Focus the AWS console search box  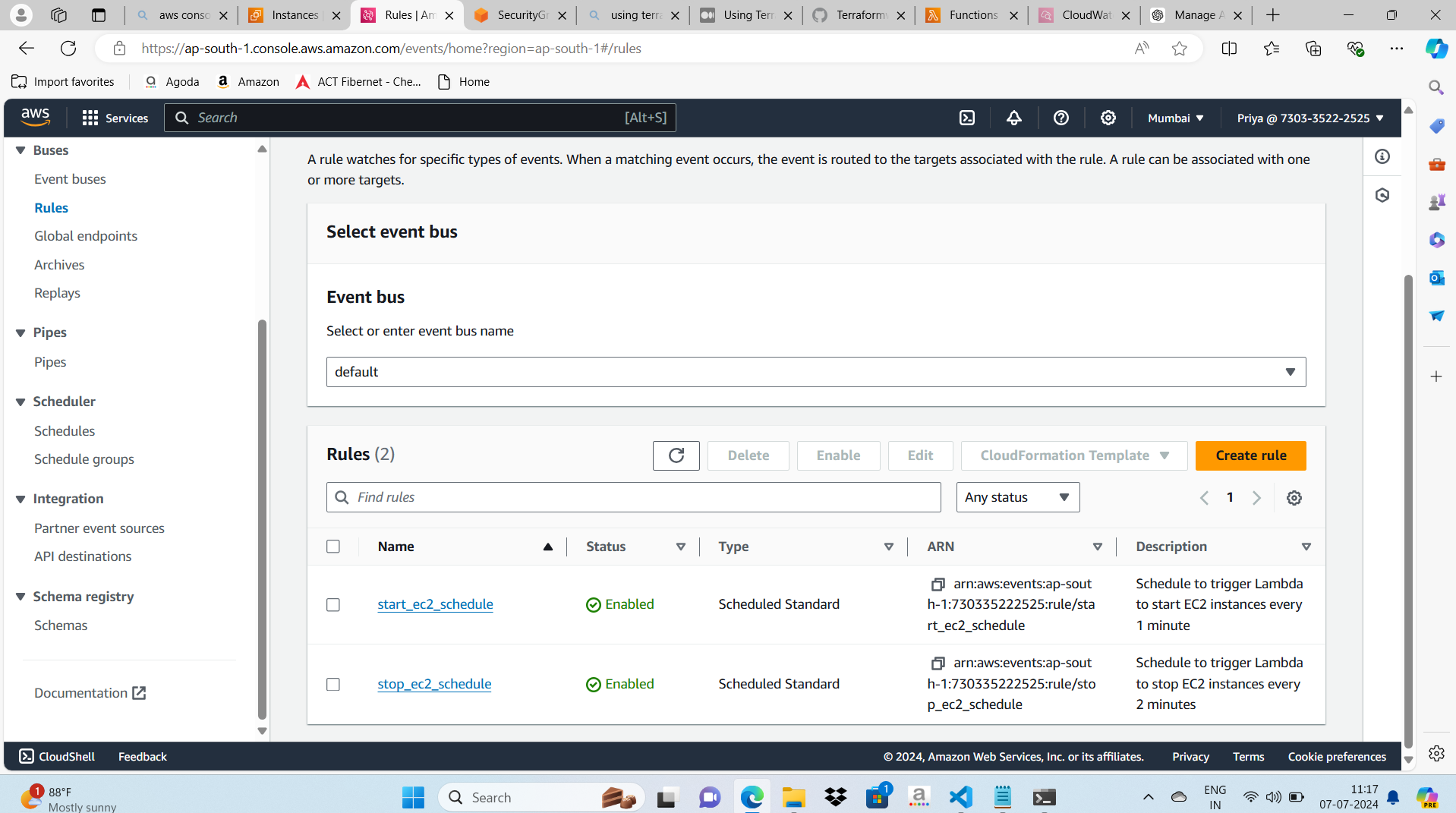tap(420, 118)
